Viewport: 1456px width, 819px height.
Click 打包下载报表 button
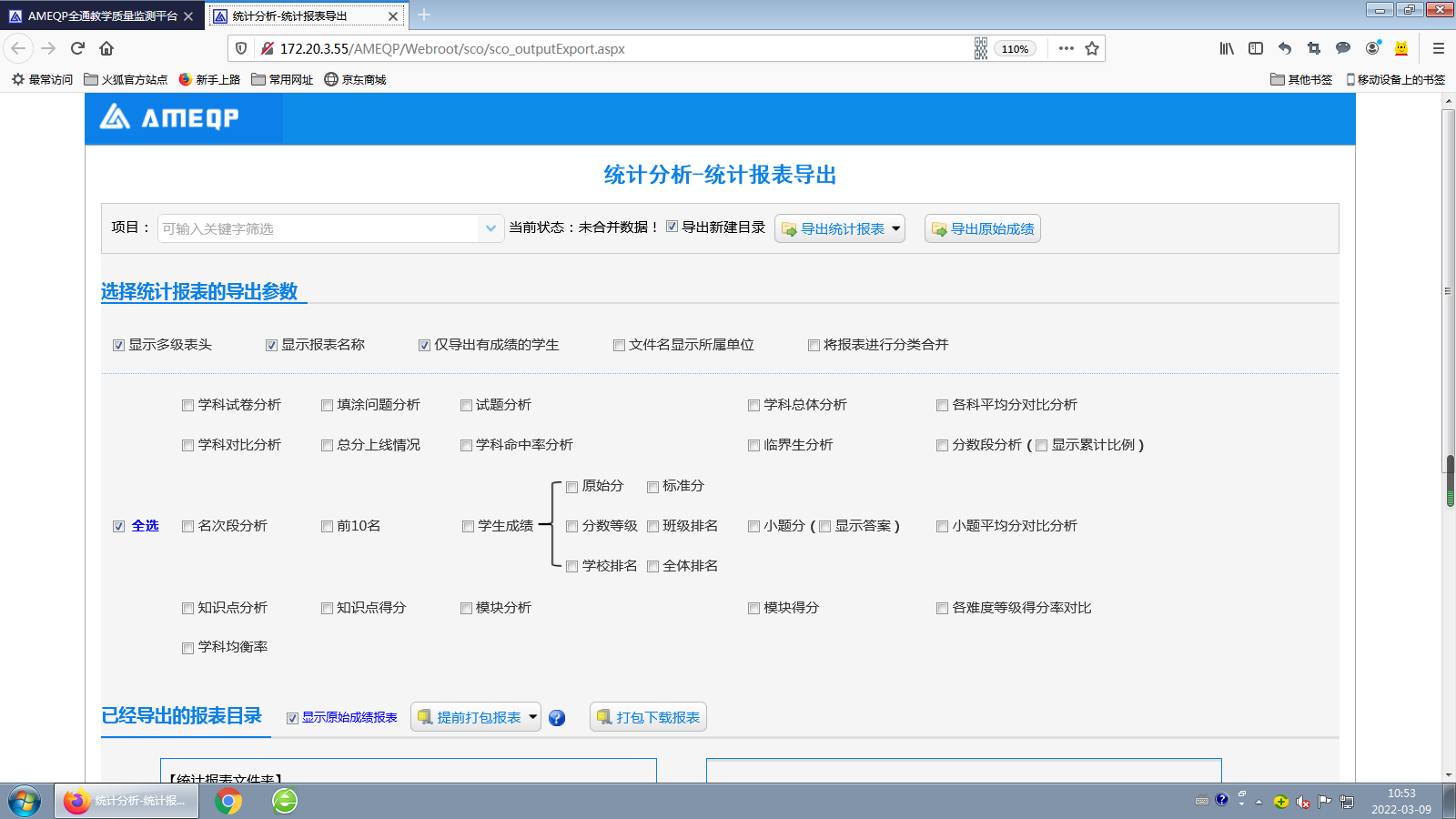tap(648, 717)
